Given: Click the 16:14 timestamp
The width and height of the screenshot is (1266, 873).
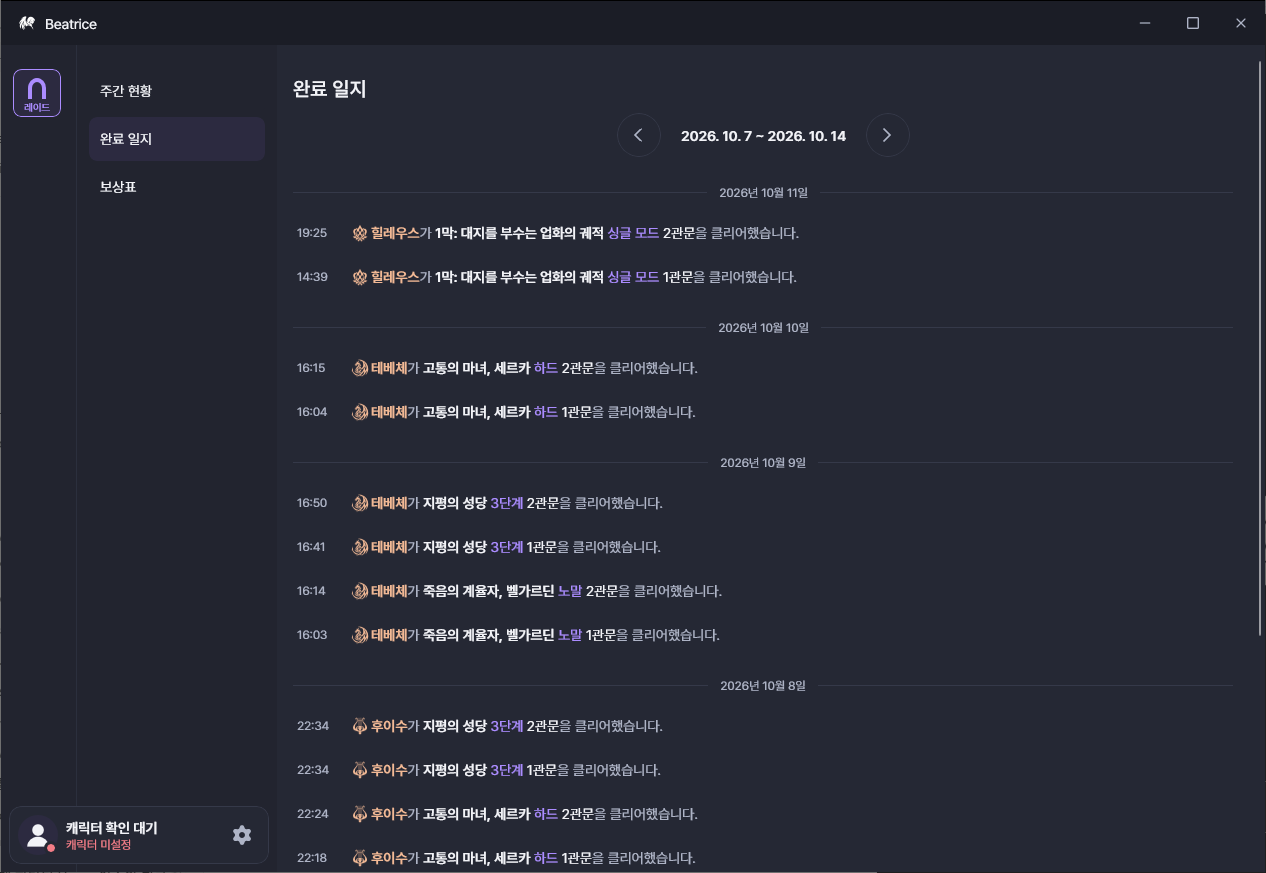Looking at the screenshot, I should tap(311, 591).
